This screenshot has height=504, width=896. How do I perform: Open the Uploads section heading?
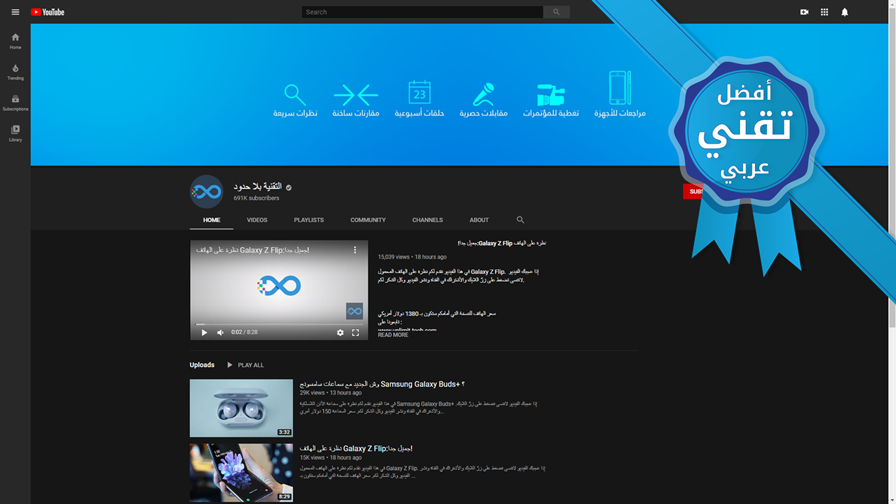[x=202, y=365]
